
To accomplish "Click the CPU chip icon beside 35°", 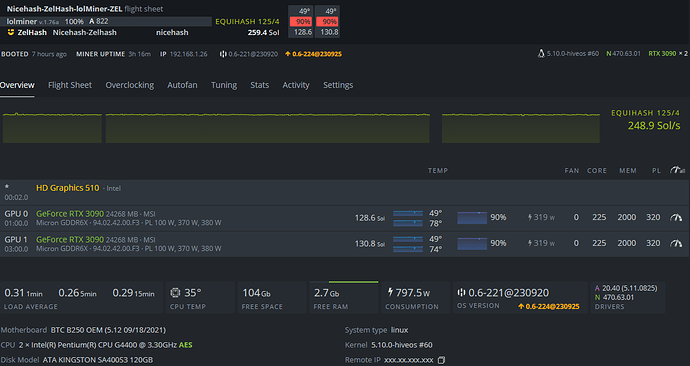I will coord(175,293).
